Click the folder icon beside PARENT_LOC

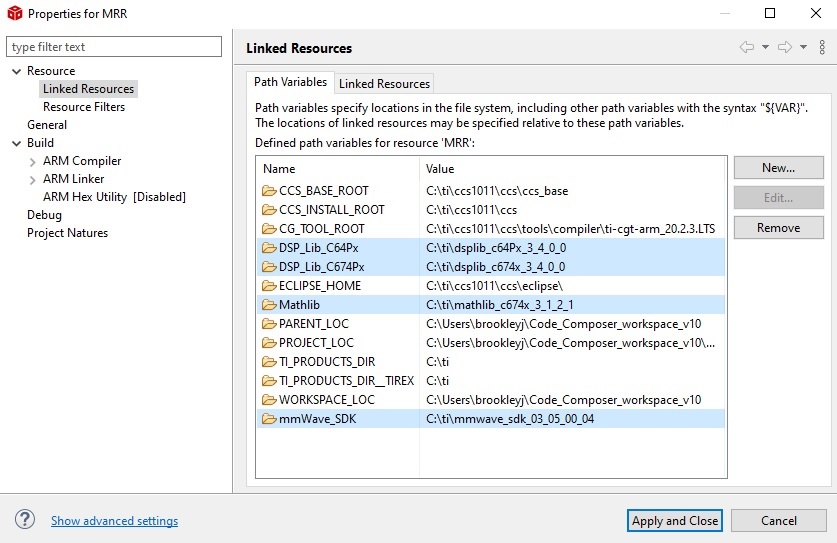269,324
